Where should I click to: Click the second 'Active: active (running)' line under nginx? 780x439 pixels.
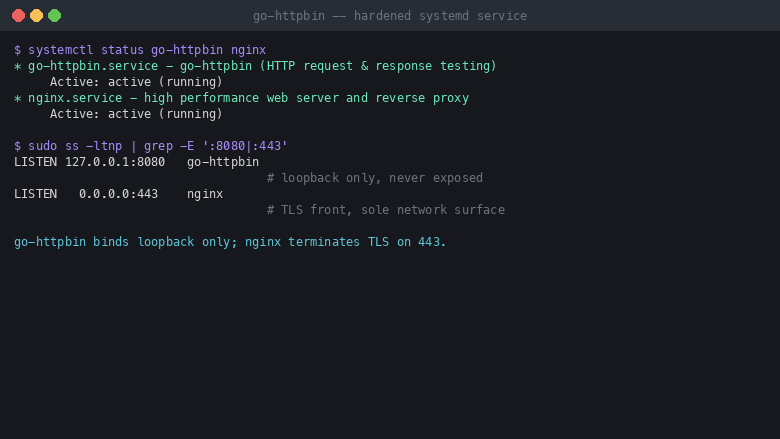pos(136,113)
